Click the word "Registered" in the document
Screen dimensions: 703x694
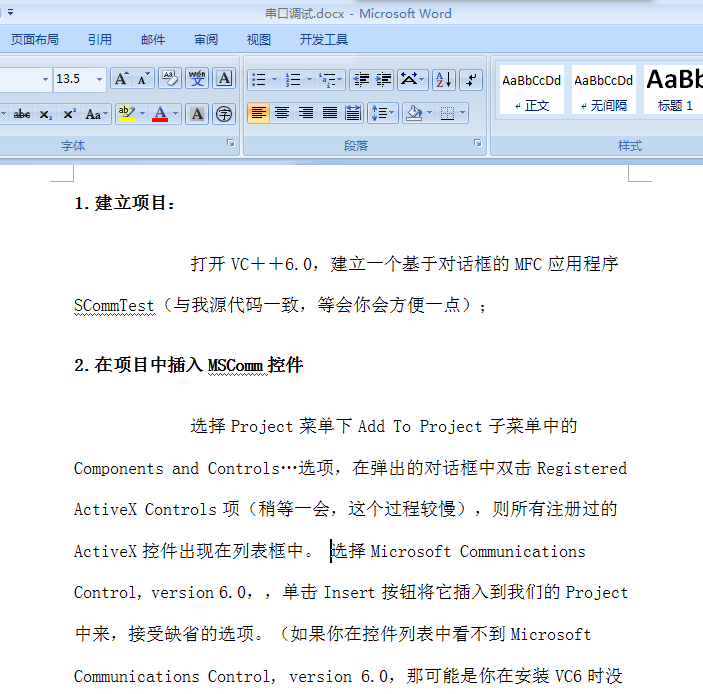click(581, 468)
